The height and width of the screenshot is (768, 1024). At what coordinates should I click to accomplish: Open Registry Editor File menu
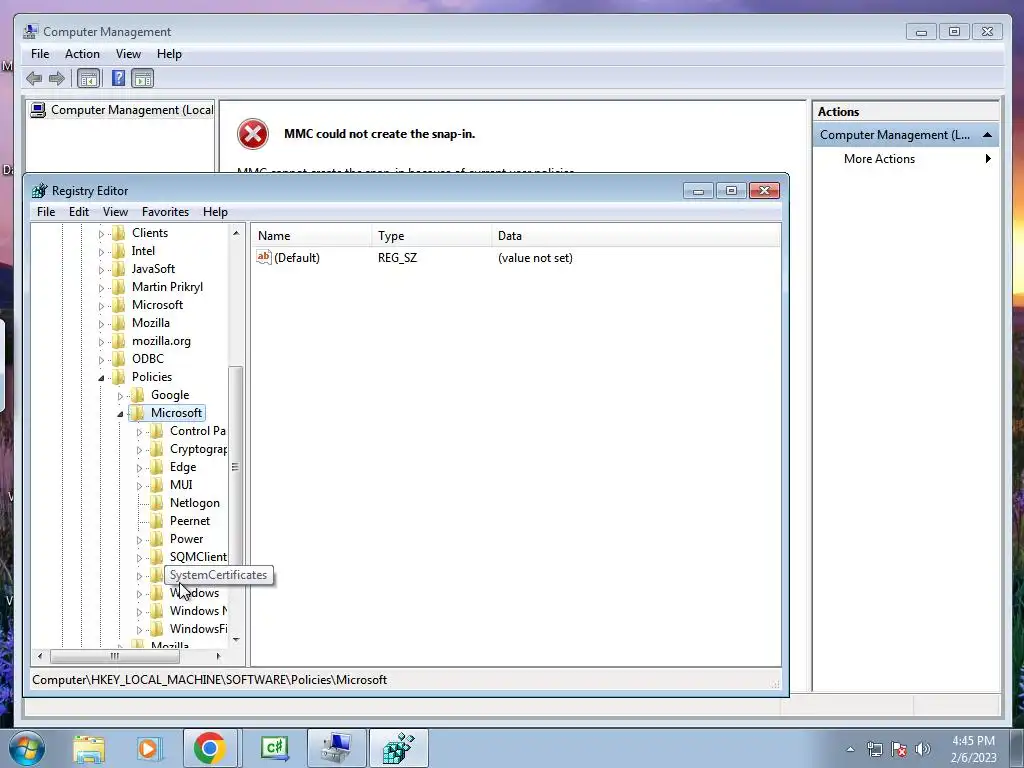(46, 212)
